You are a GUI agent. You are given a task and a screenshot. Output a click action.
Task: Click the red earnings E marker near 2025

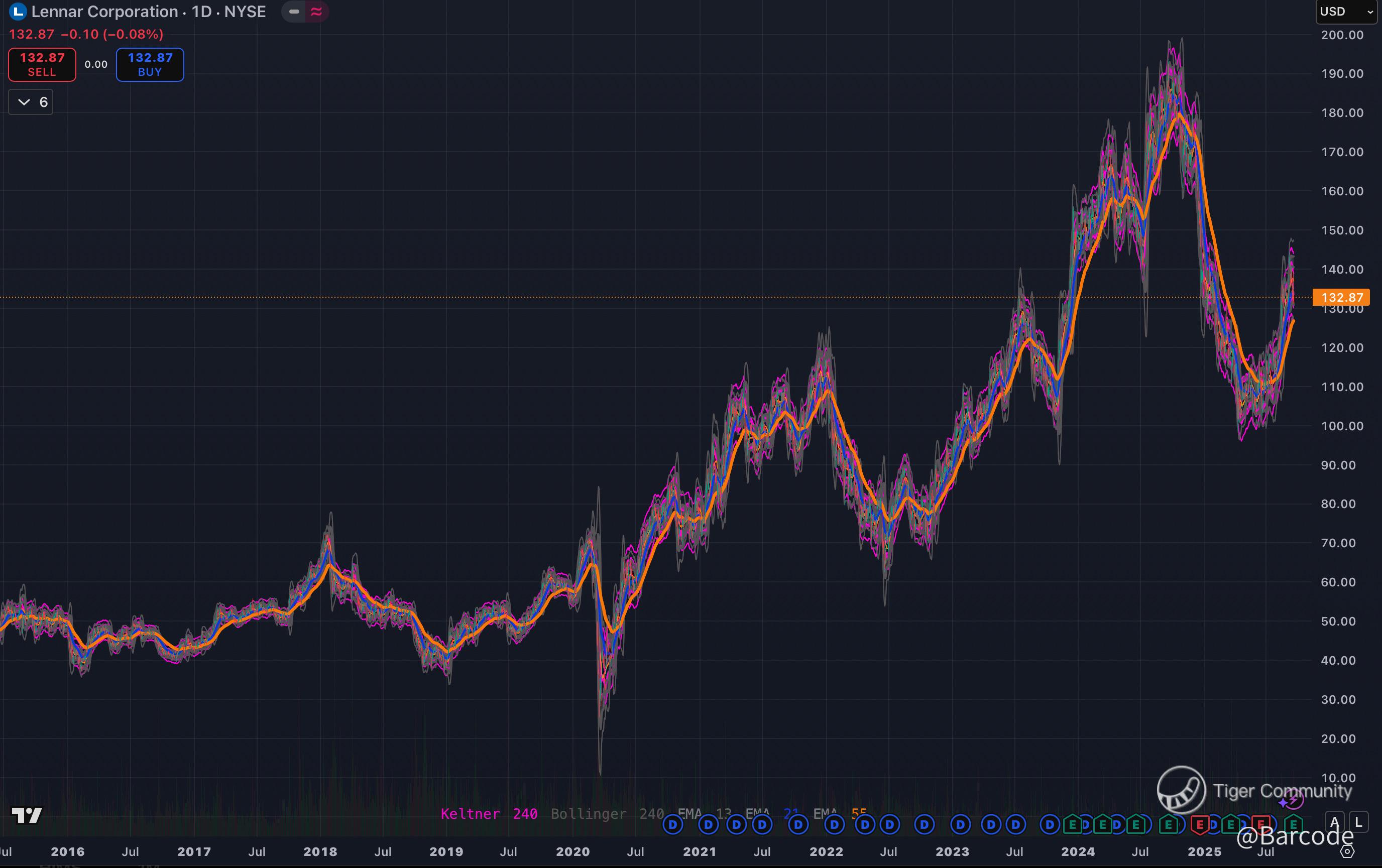click(x=1200, y=825)
